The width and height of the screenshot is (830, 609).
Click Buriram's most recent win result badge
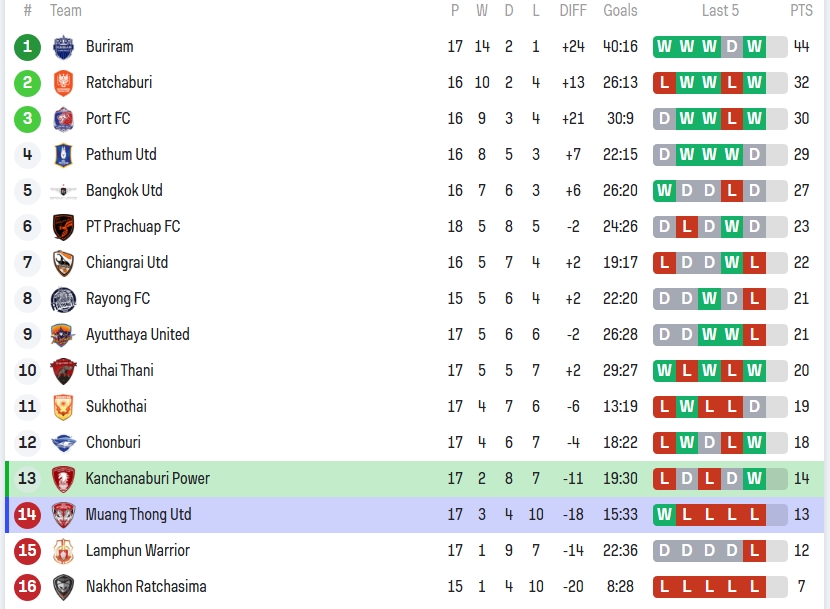click(x=754, y=47)
